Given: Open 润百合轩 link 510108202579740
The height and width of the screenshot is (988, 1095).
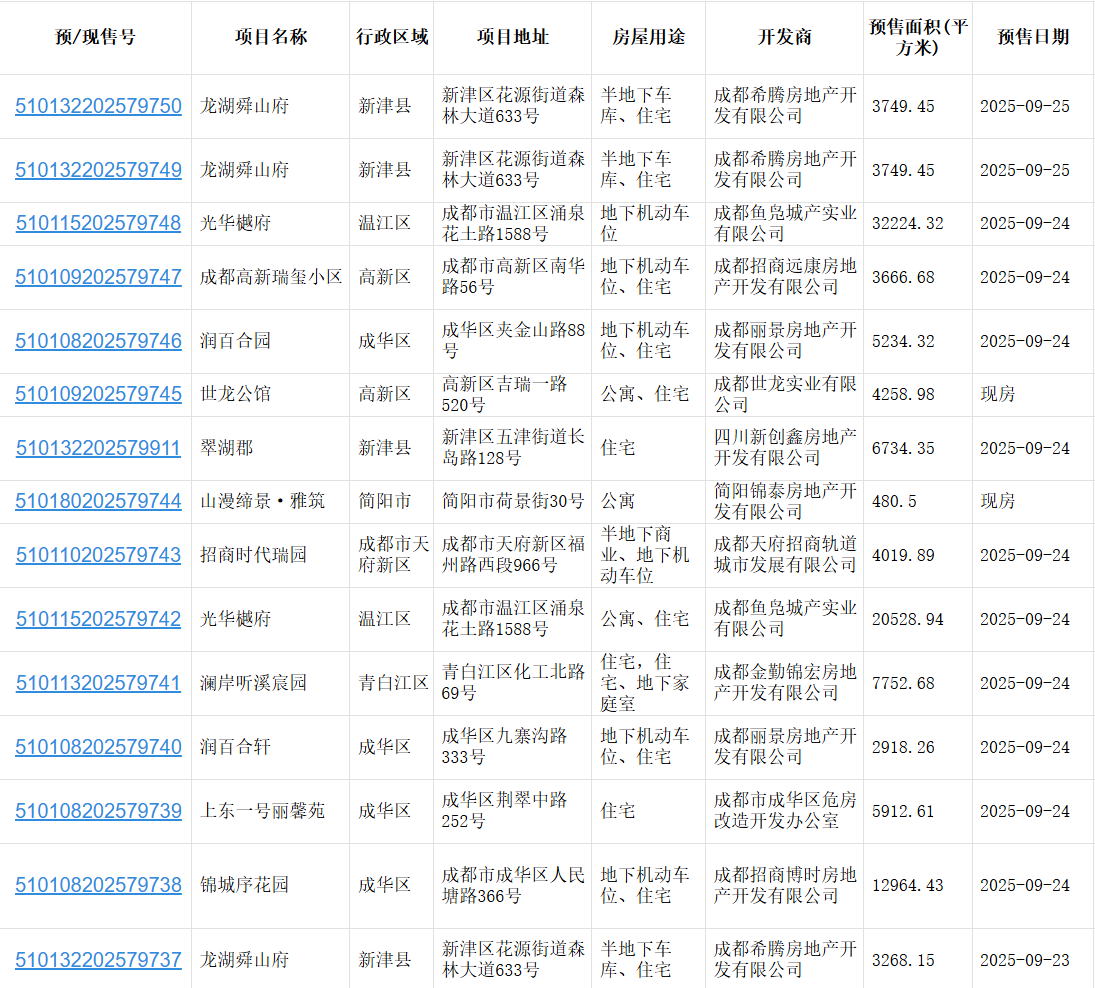Looking at the screenshot, I should point(98,747).
